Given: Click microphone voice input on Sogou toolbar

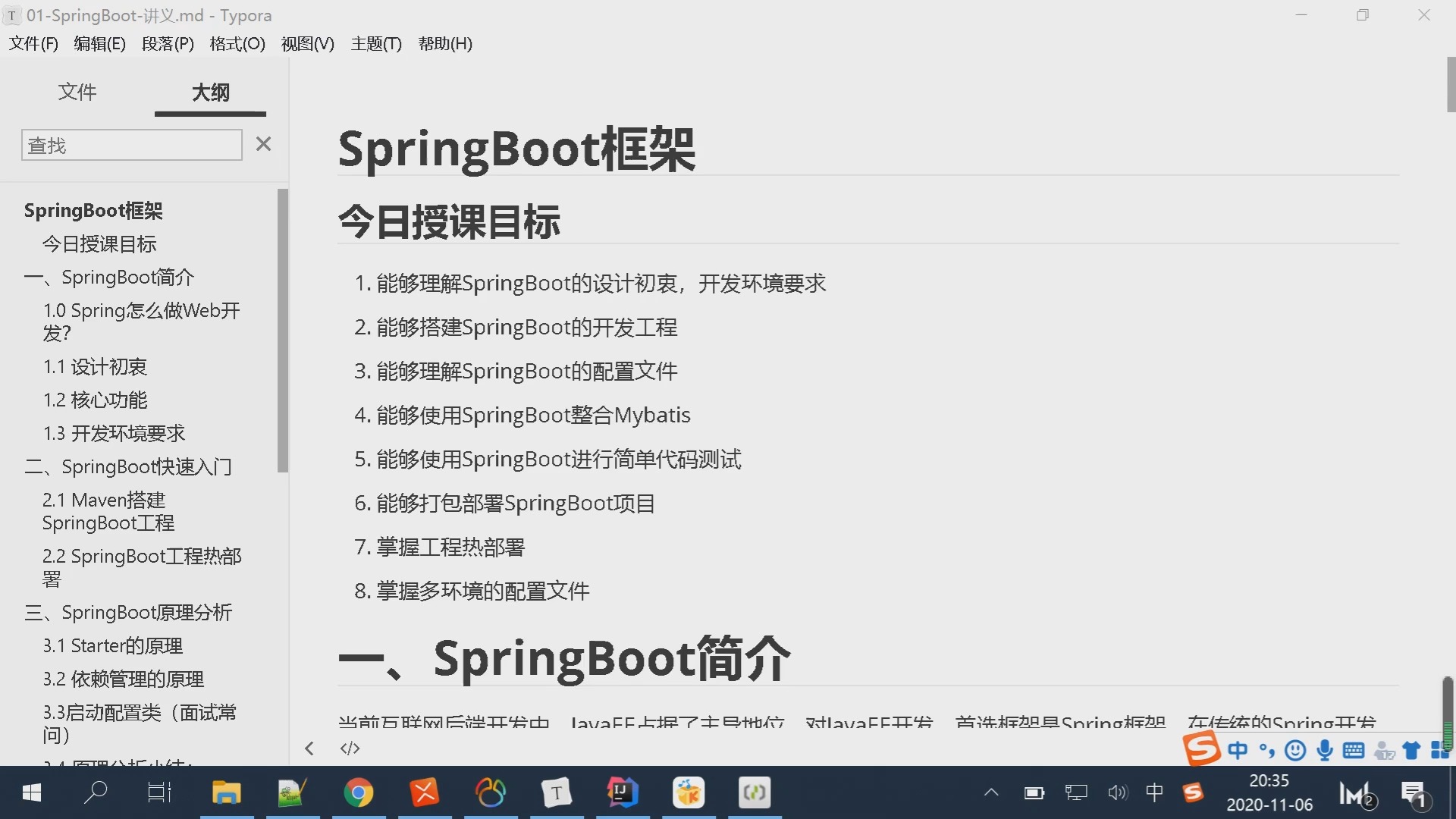Looking at the screenshot, I should tap(1325, 751).
